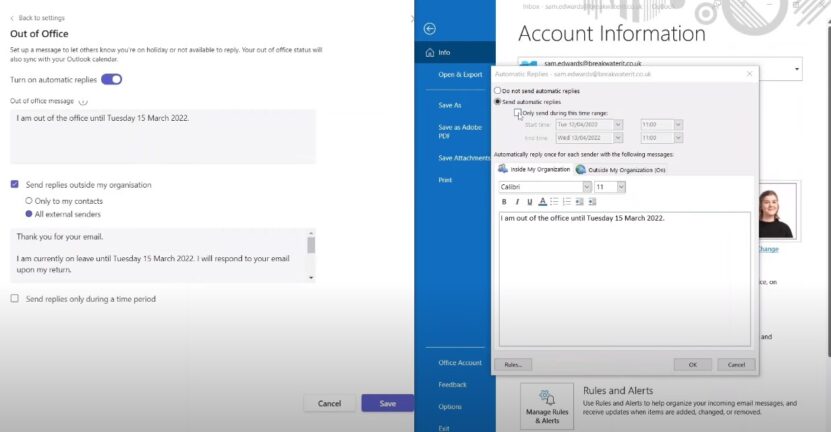Expand the account selector dropdown arrow

click(x=797, y=69)
